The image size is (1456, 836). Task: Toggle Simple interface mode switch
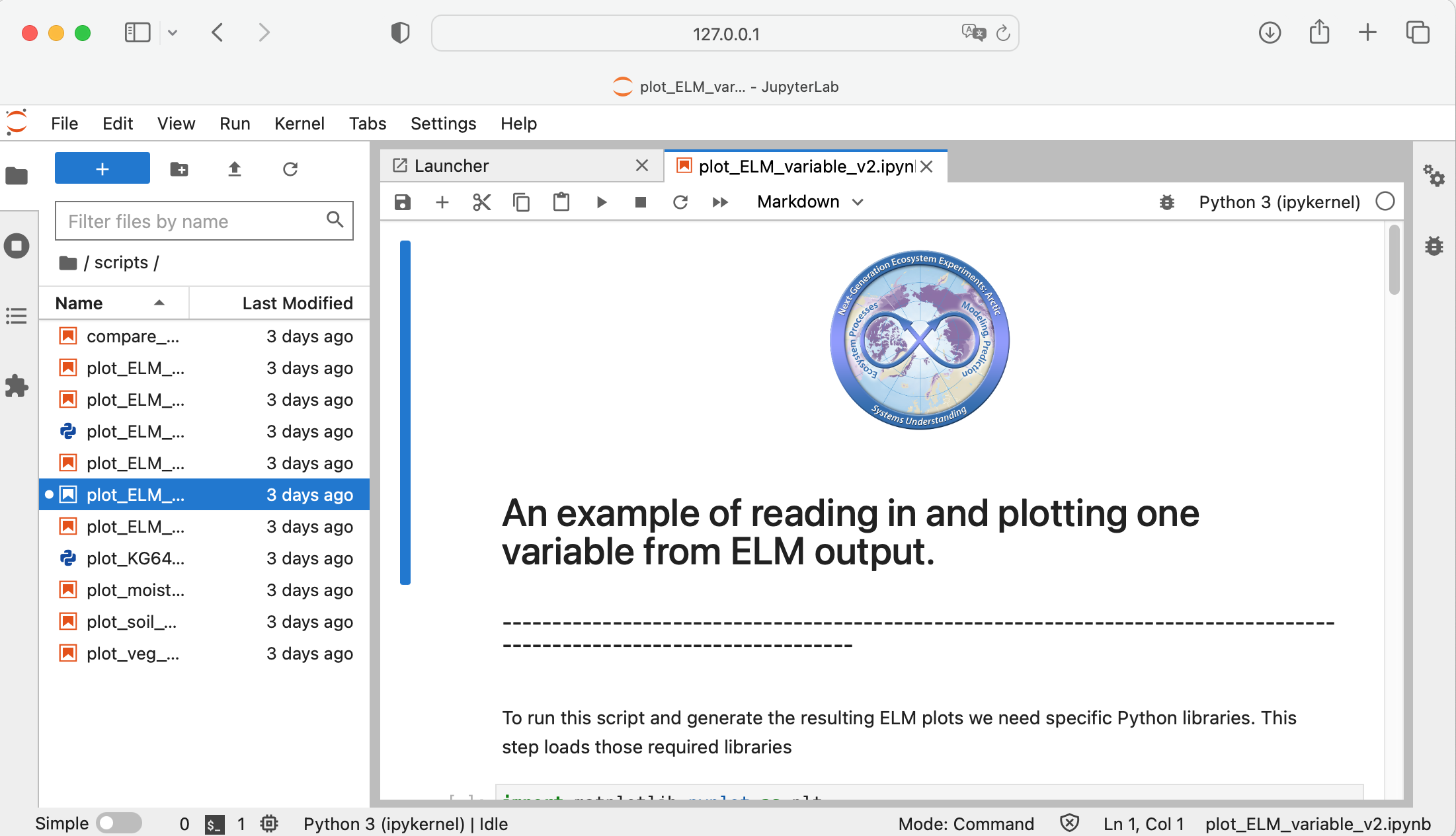[x=118, y=823]
